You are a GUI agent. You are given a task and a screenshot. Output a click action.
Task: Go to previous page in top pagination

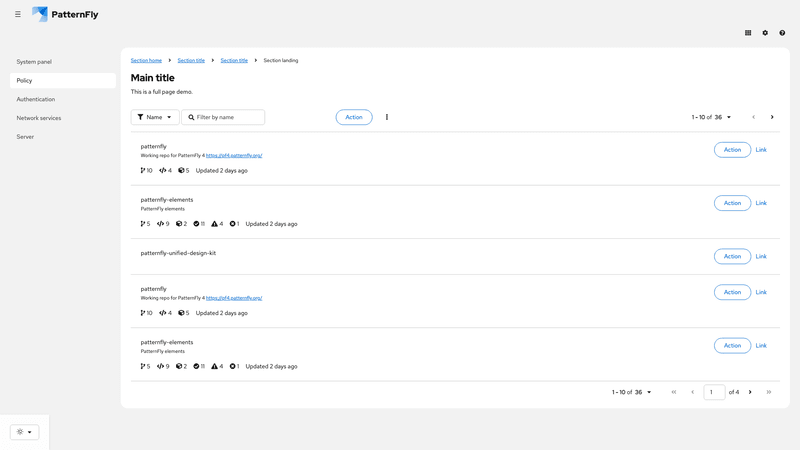754,117
